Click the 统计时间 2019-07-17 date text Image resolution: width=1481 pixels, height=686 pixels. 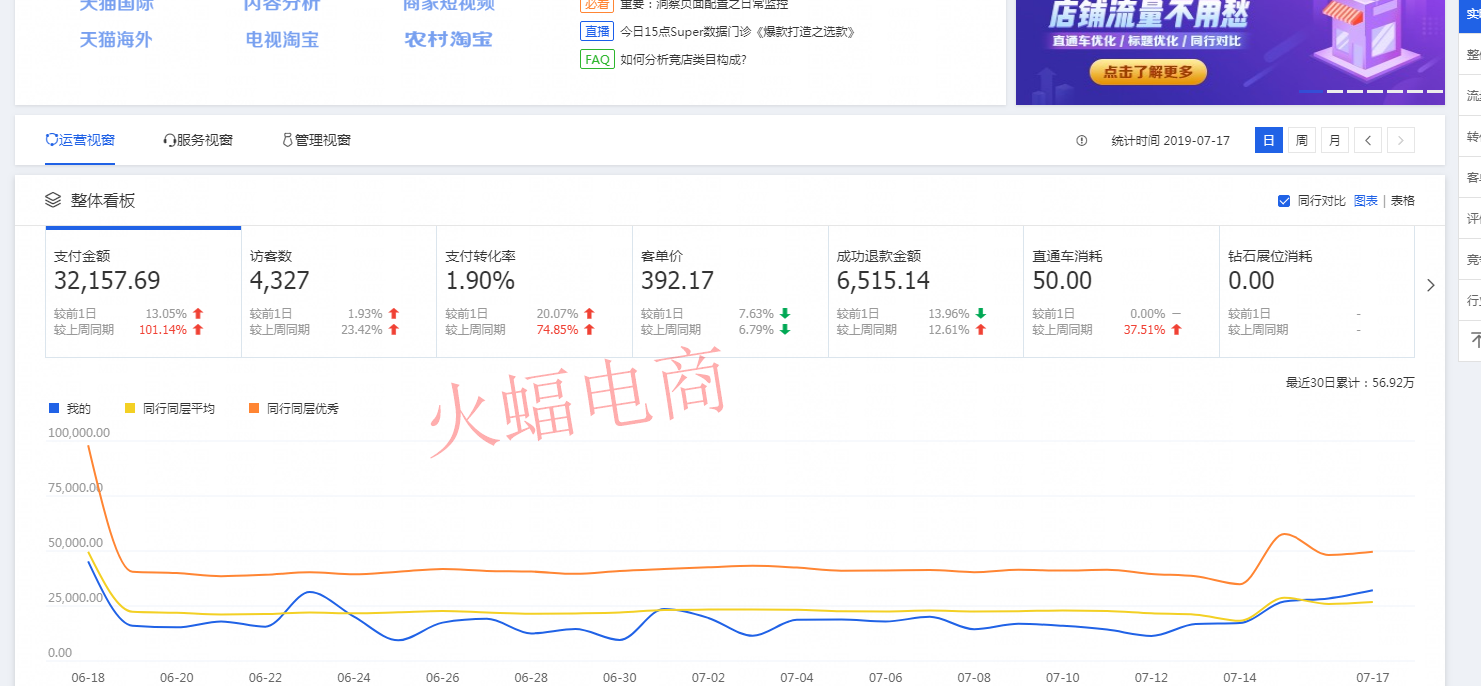(x=1170, y=141)
